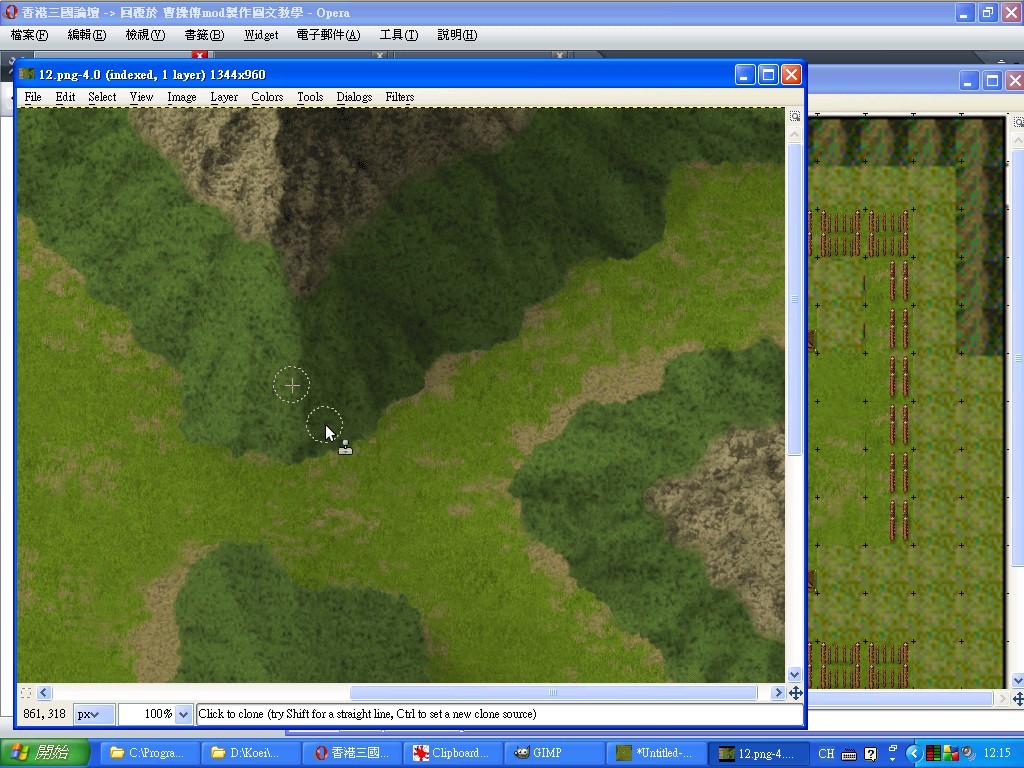Switch to the GIMP taskbar button

pyautogui.click(x=552, y=753)
